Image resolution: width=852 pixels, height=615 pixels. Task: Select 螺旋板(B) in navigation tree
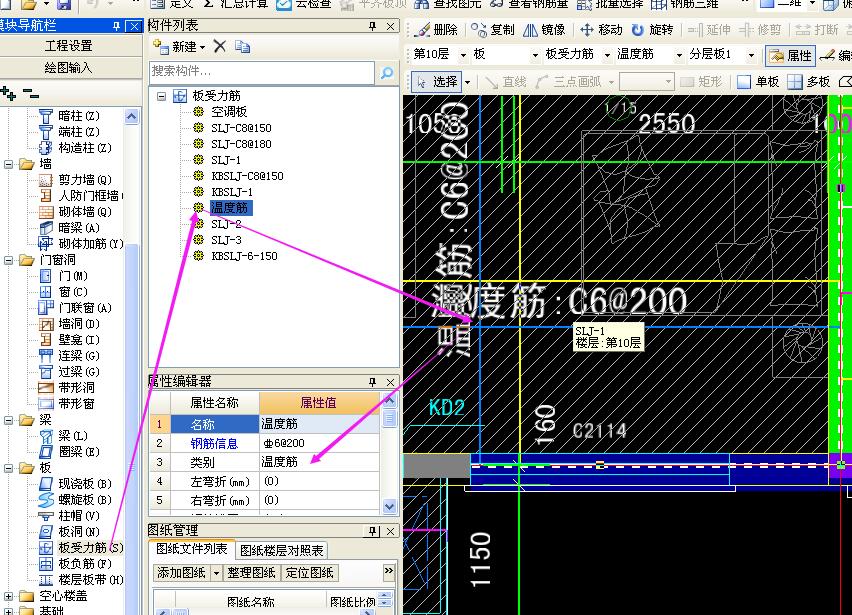click(x=85, y=500)
